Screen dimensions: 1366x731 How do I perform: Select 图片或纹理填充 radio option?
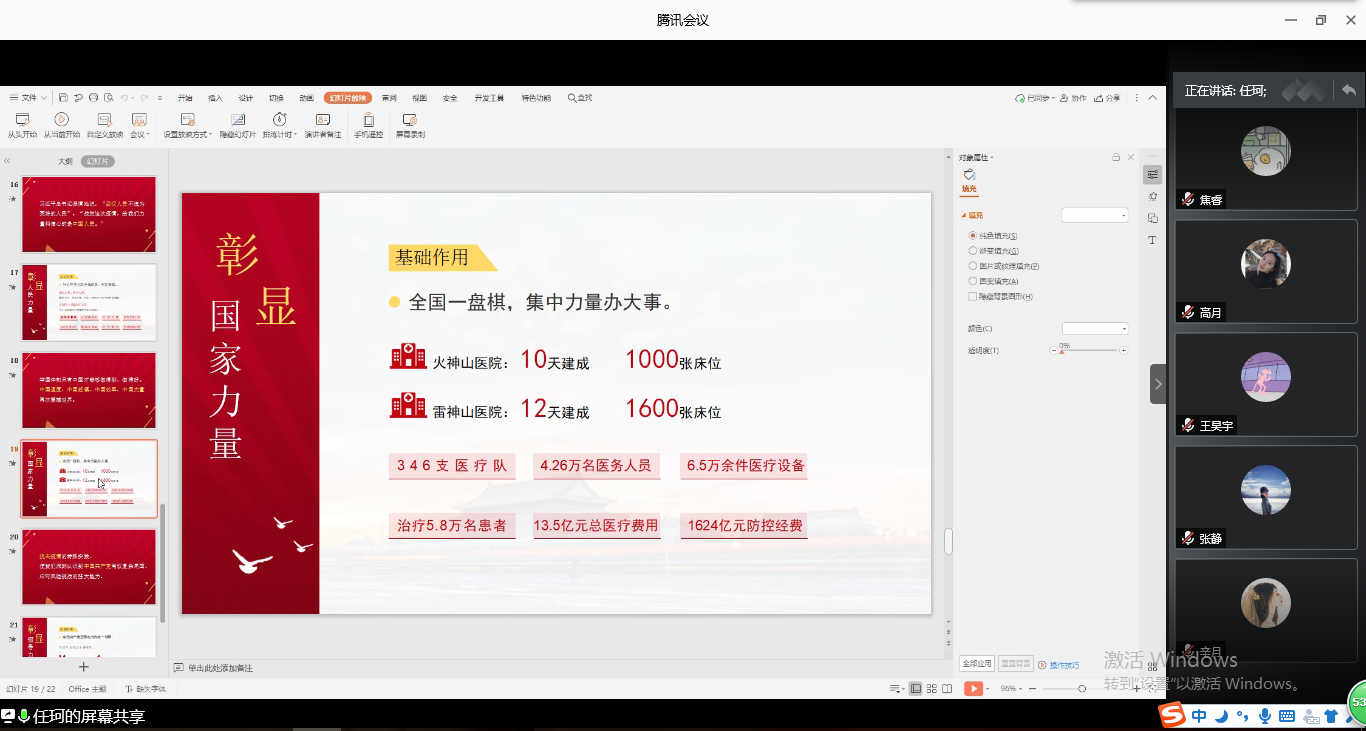tap(973, 266)
